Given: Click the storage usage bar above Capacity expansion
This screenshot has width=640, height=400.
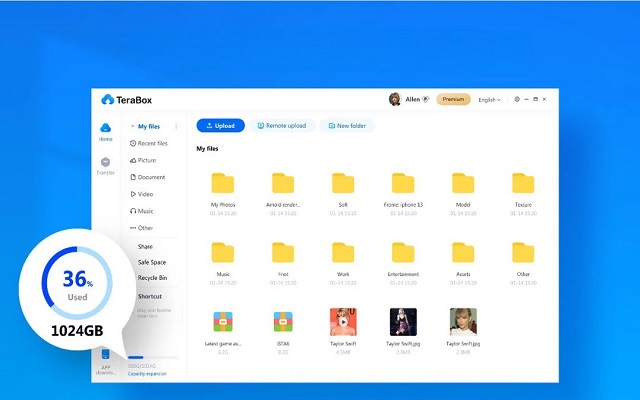Looking at the screenshot, I should [x=153, y=358].
